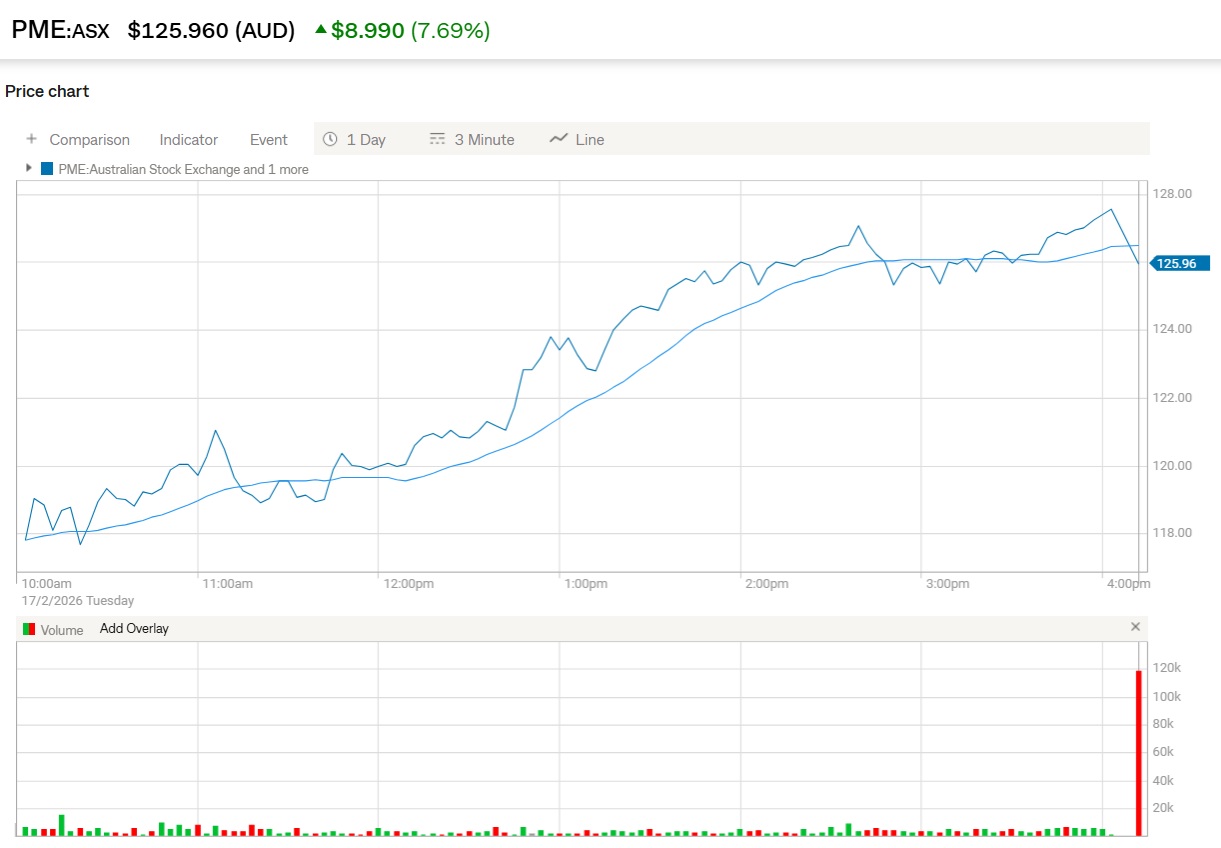
Task: Click the tall red volume bar at close
Action: click(x=1138, y=752)
